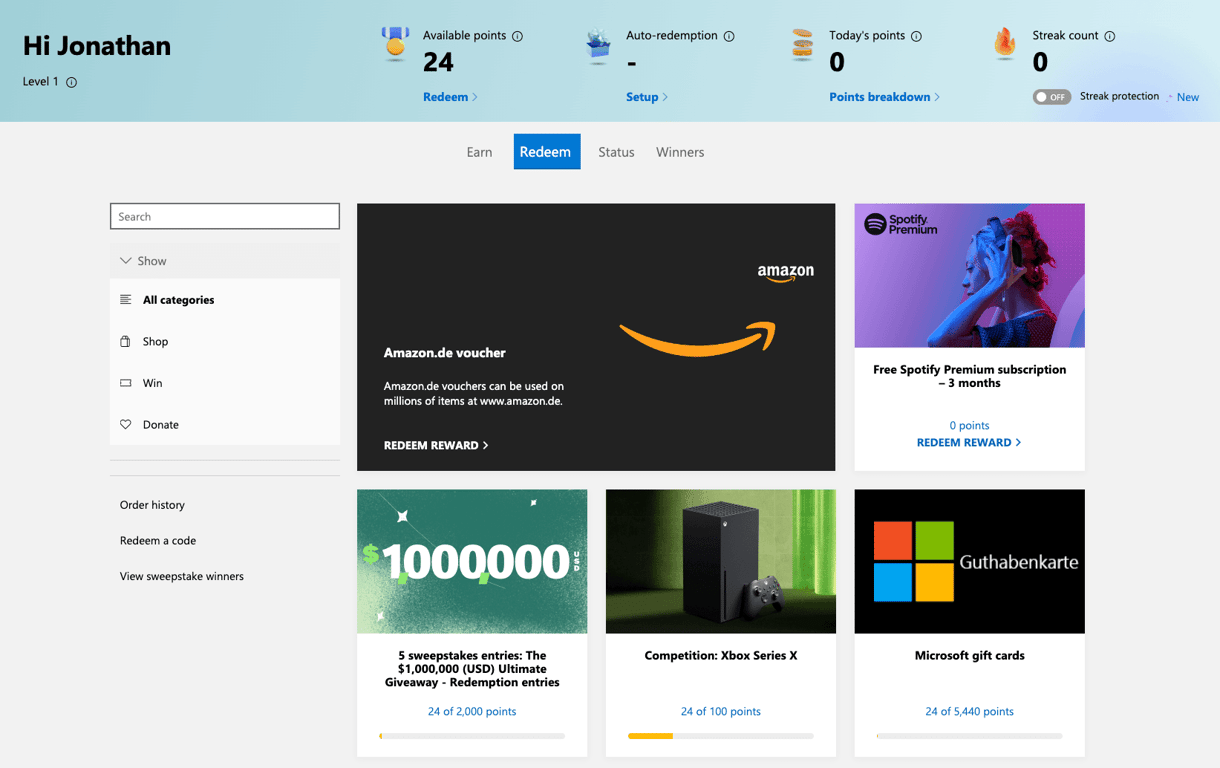Click the Search rewards field
Screen dimensions: 1220x768
[x=225, y=216]
